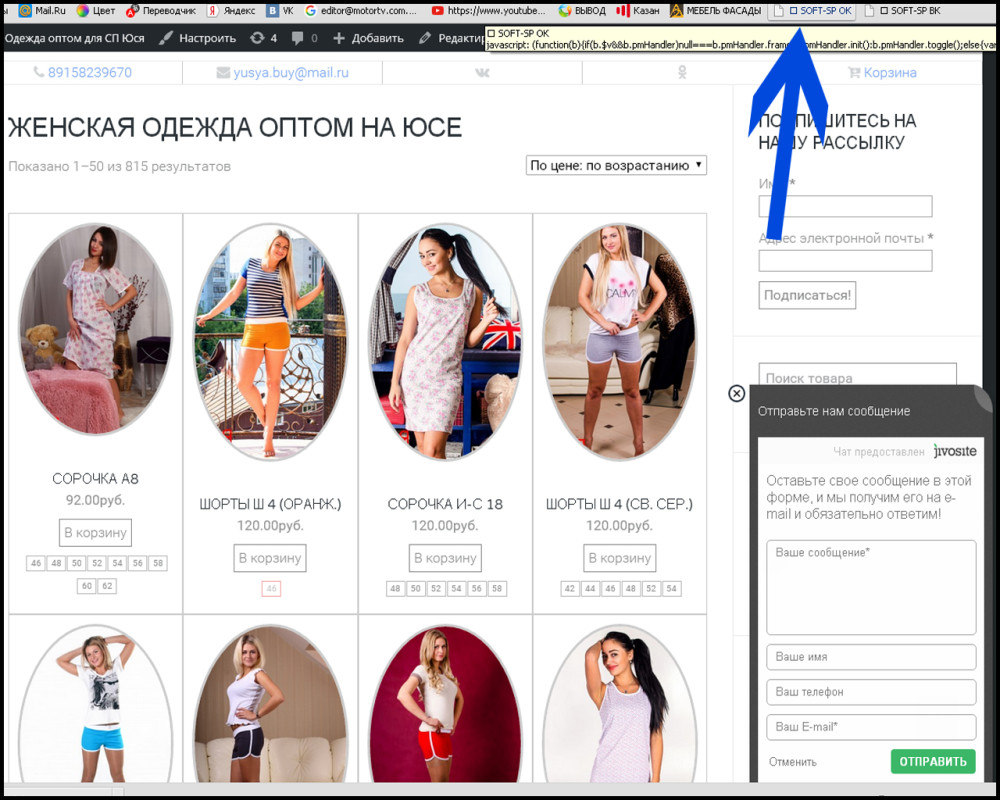Open the red shorts product photo

point(445,703)
